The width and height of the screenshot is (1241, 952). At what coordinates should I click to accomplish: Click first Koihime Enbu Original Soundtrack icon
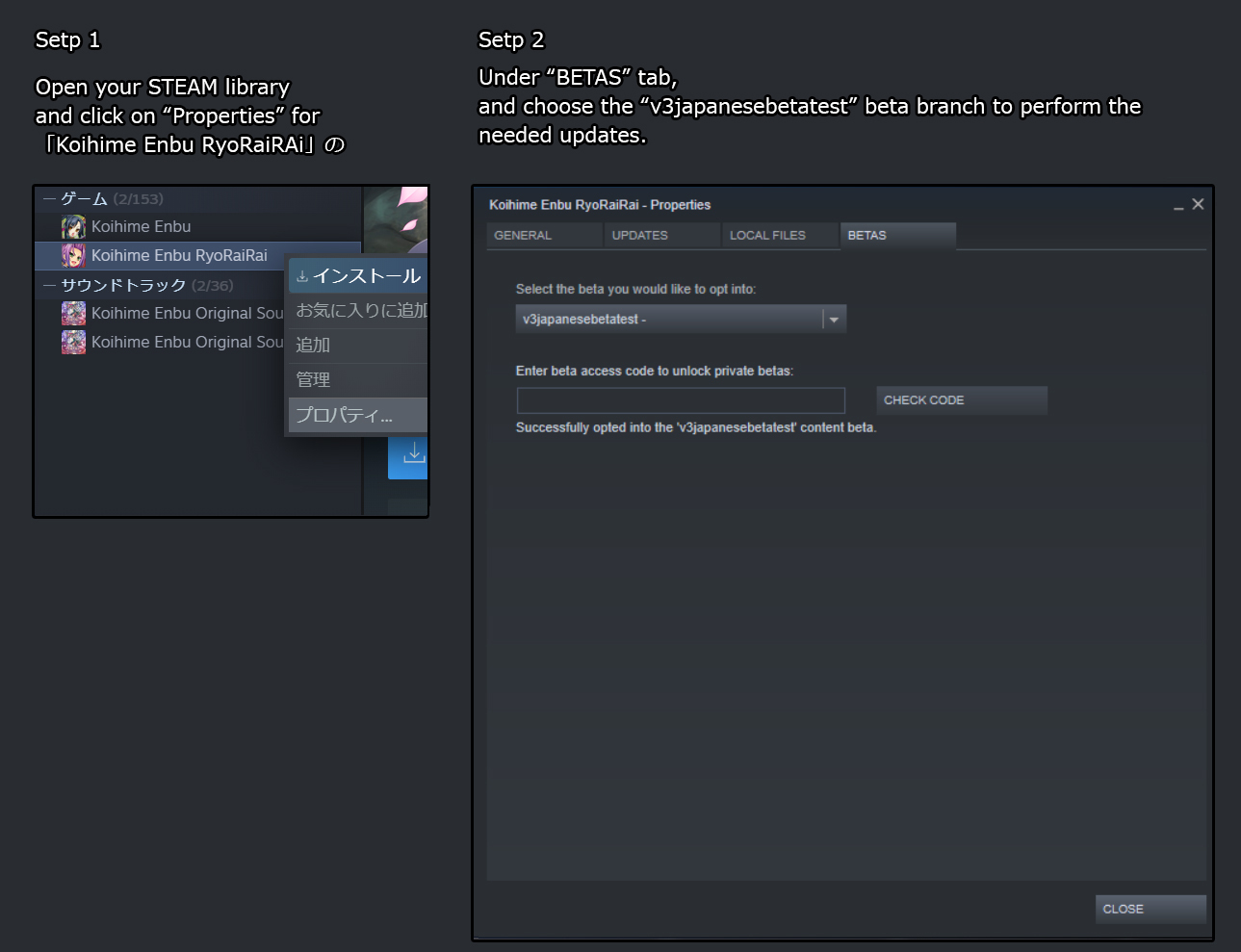pyautogui.click(x=73, y=313)
